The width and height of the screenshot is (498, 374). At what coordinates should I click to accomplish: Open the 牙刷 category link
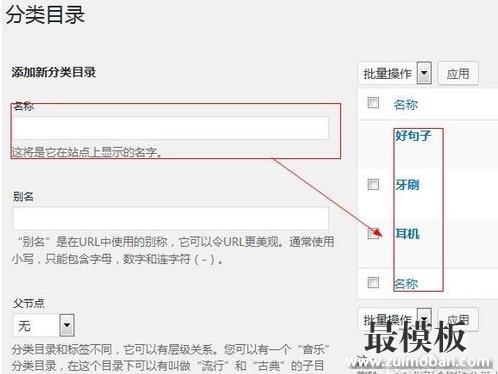(407, 184)
